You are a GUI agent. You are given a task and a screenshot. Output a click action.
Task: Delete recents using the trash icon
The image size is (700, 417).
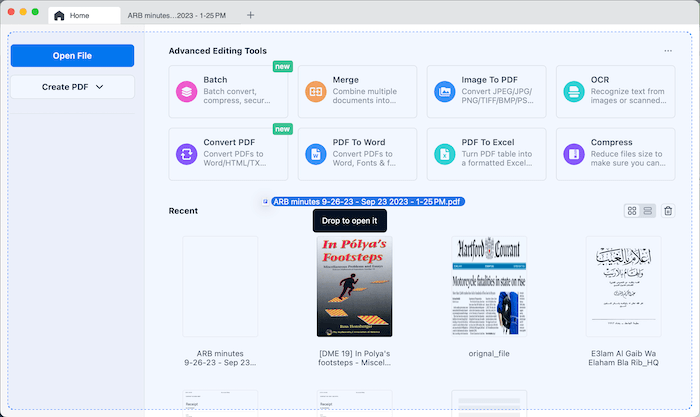[668, 211]
